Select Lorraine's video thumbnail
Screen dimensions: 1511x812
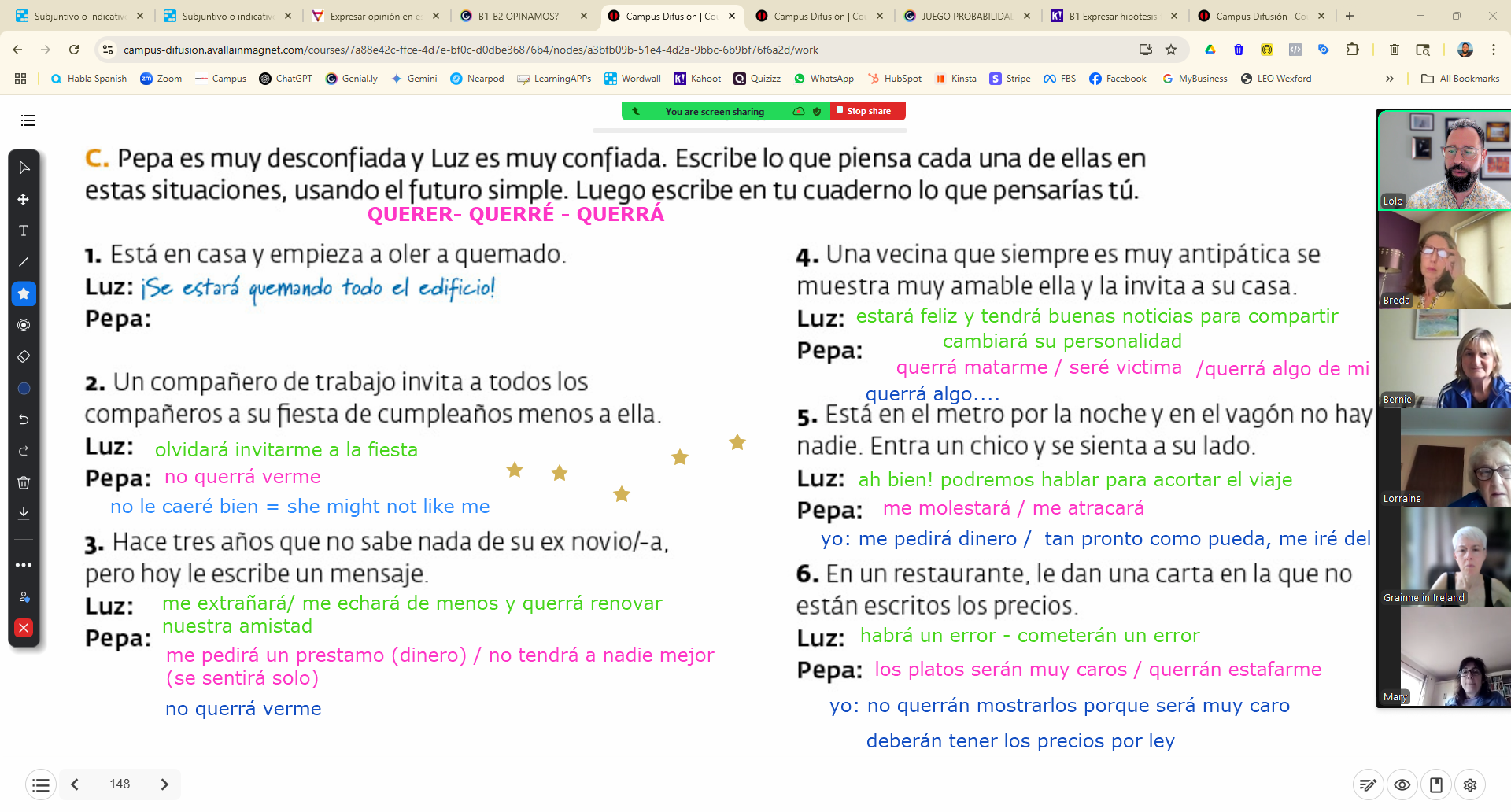1445,458
